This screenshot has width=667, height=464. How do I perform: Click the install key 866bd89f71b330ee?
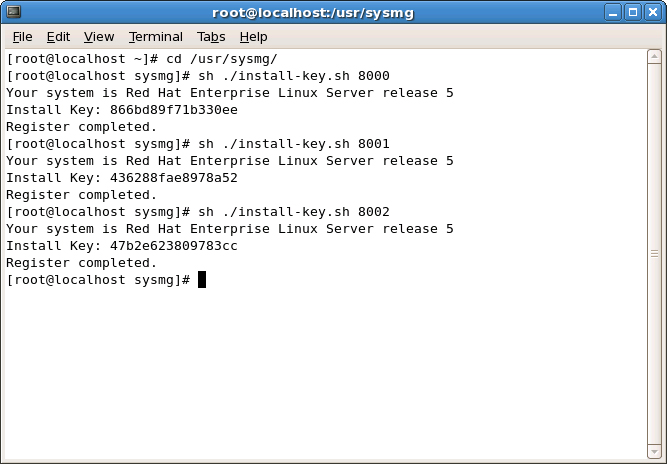coord(174,110)
